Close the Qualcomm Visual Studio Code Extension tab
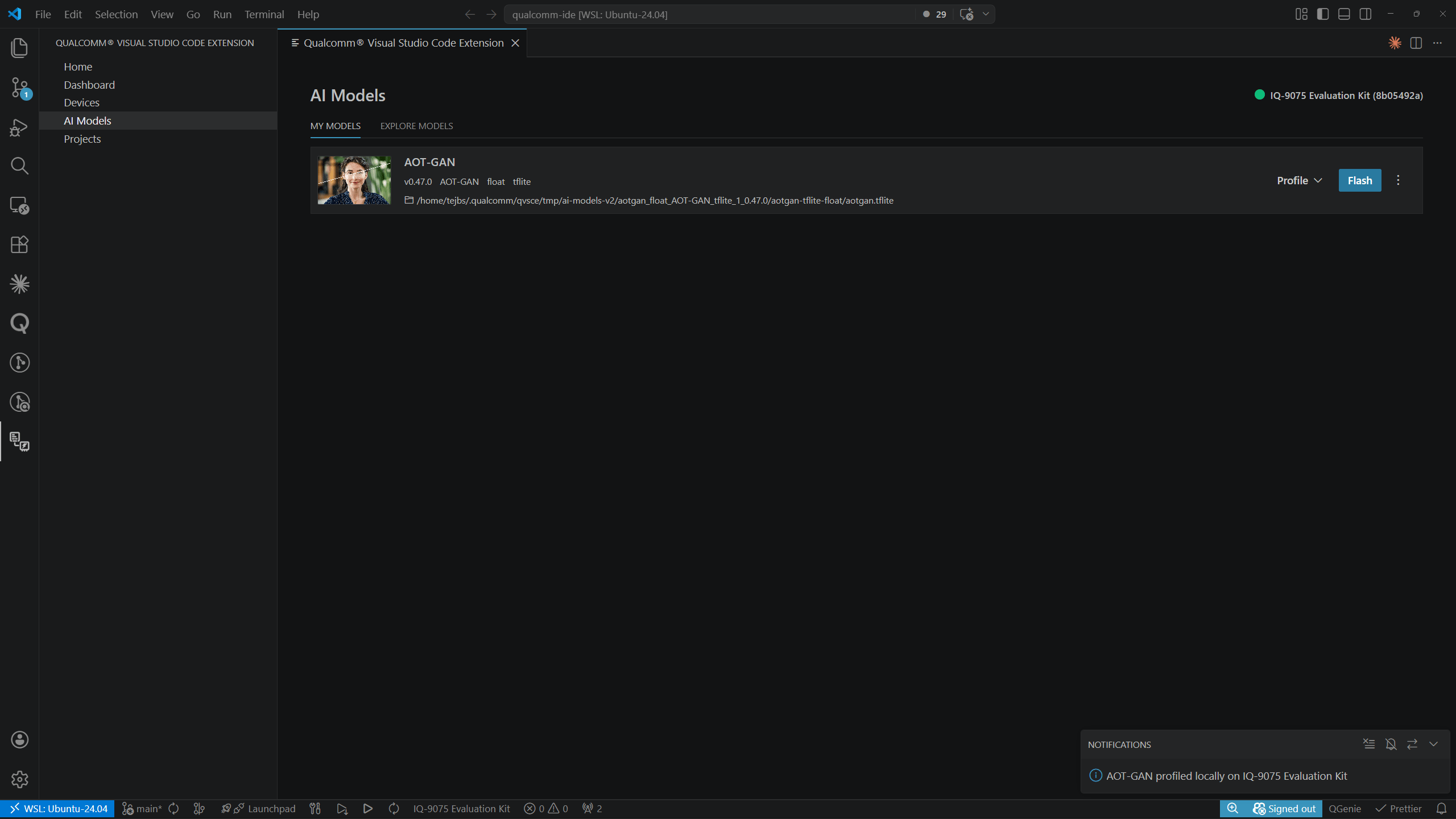Viewport: 1456px width, 819px height. click(515, 43)
